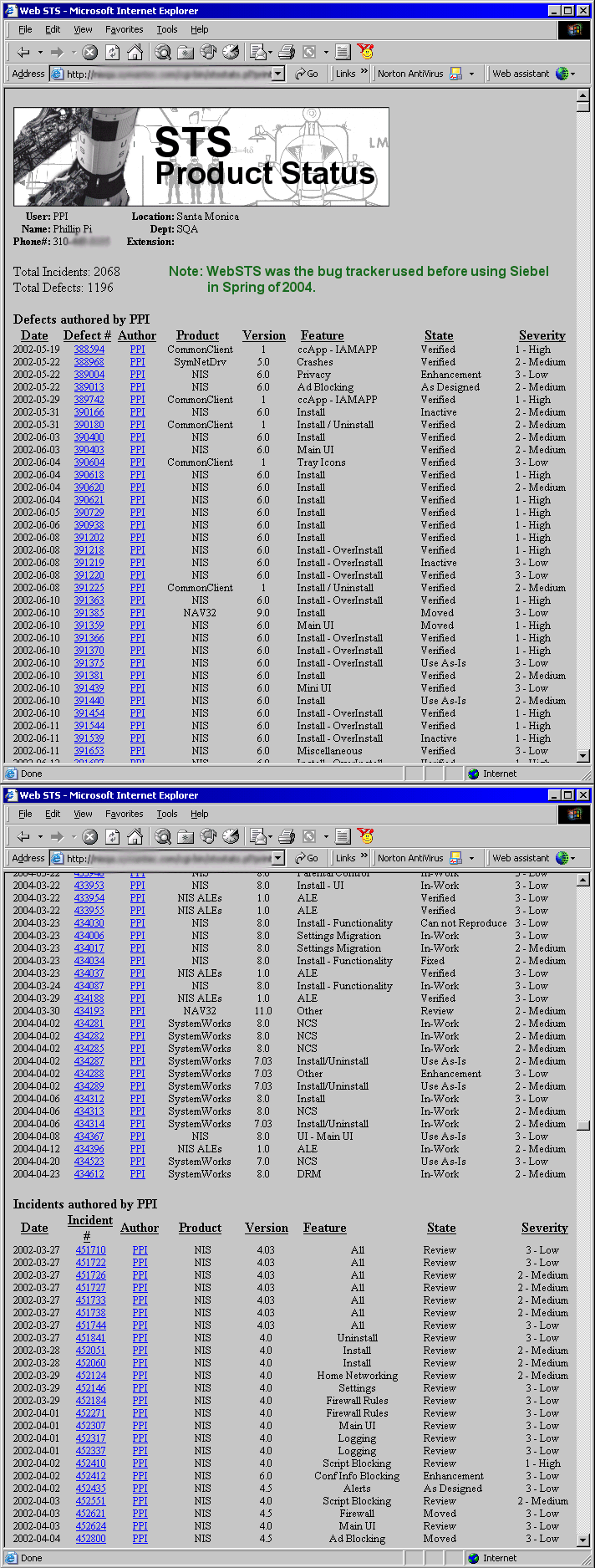Open the Norton AntiVirus dropdown in the top window
The image size is (595, 1568).
[471, 74]
